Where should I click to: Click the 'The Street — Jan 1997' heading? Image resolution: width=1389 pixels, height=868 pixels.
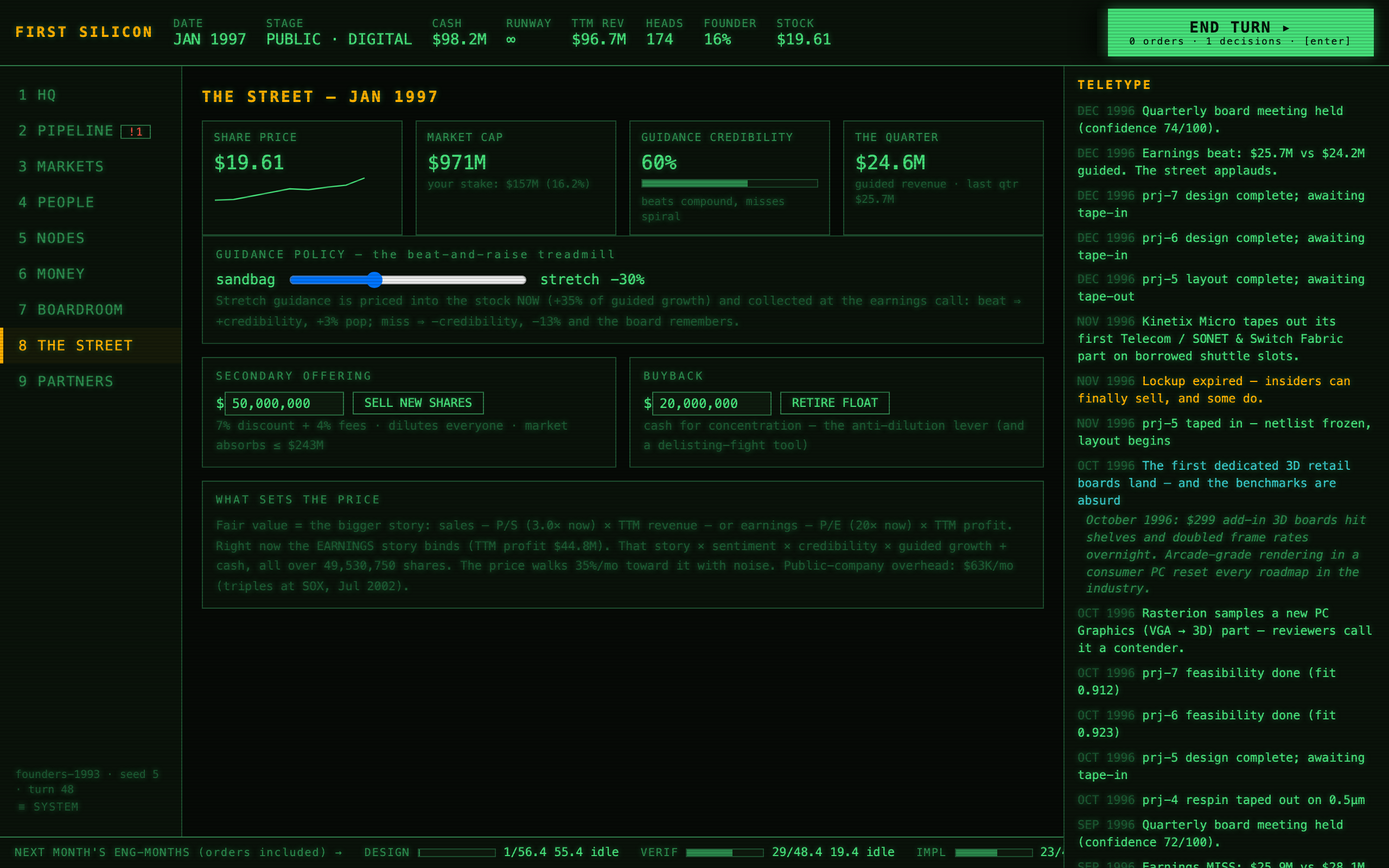(x=320, y=97)
